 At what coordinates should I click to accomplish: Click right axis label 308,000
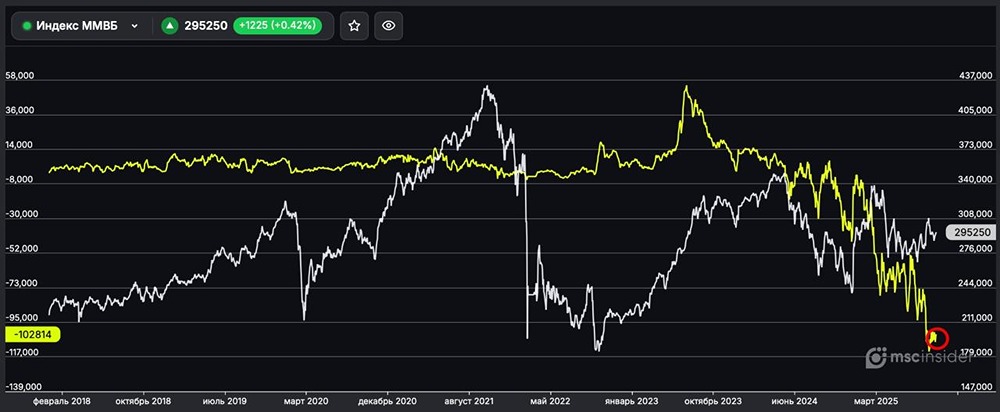pyautogui.click(x=976, y=214)
